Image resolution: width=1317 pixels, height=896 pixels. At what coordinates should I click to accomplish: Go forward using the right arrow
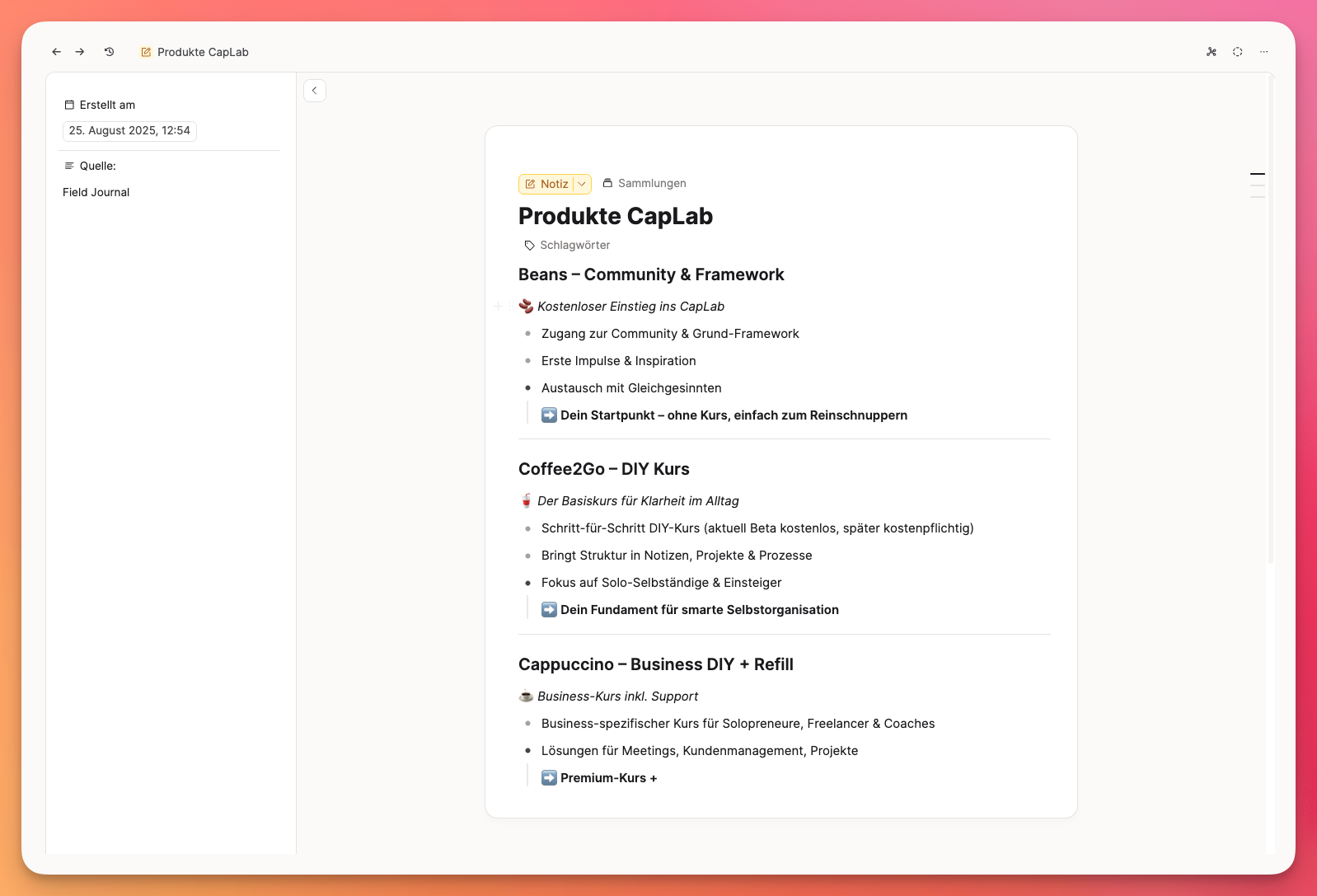point(80,52)
